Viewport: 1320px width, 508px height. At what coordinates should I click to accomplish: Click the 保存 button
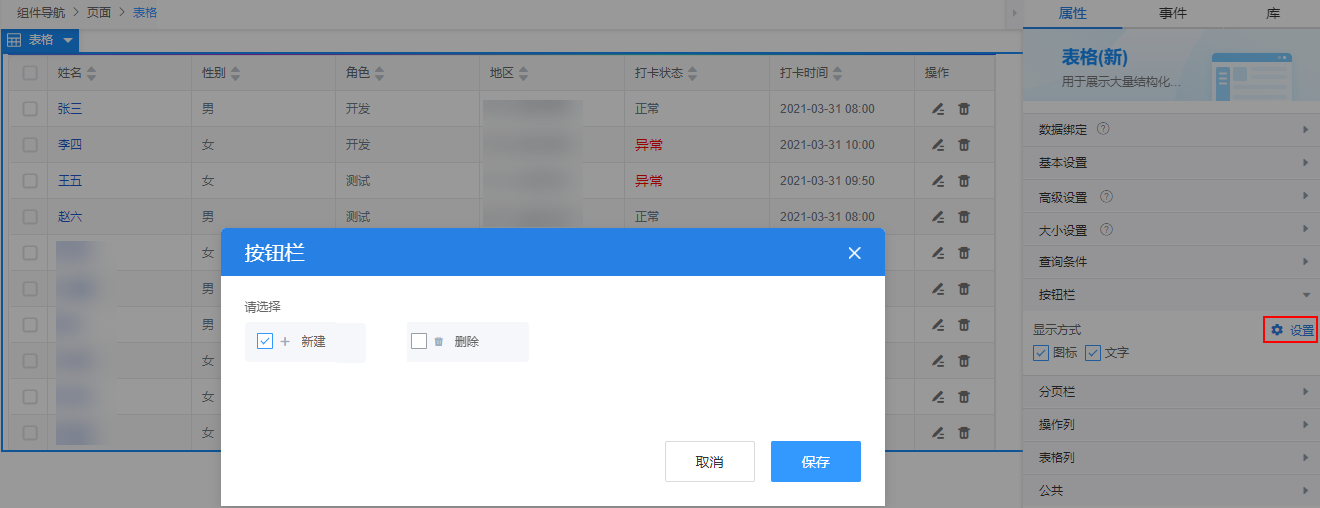(x=816, y=462)
